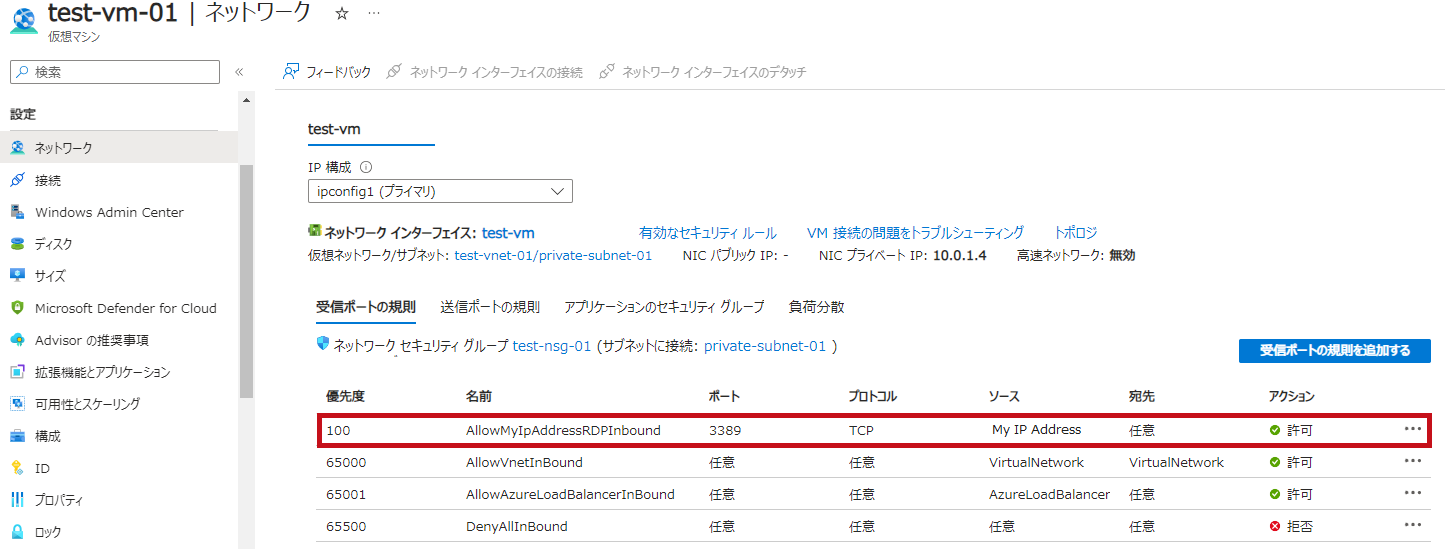Click the サイズ sidebar icon
The image size is (1445, 549).
tap(17, 276)
